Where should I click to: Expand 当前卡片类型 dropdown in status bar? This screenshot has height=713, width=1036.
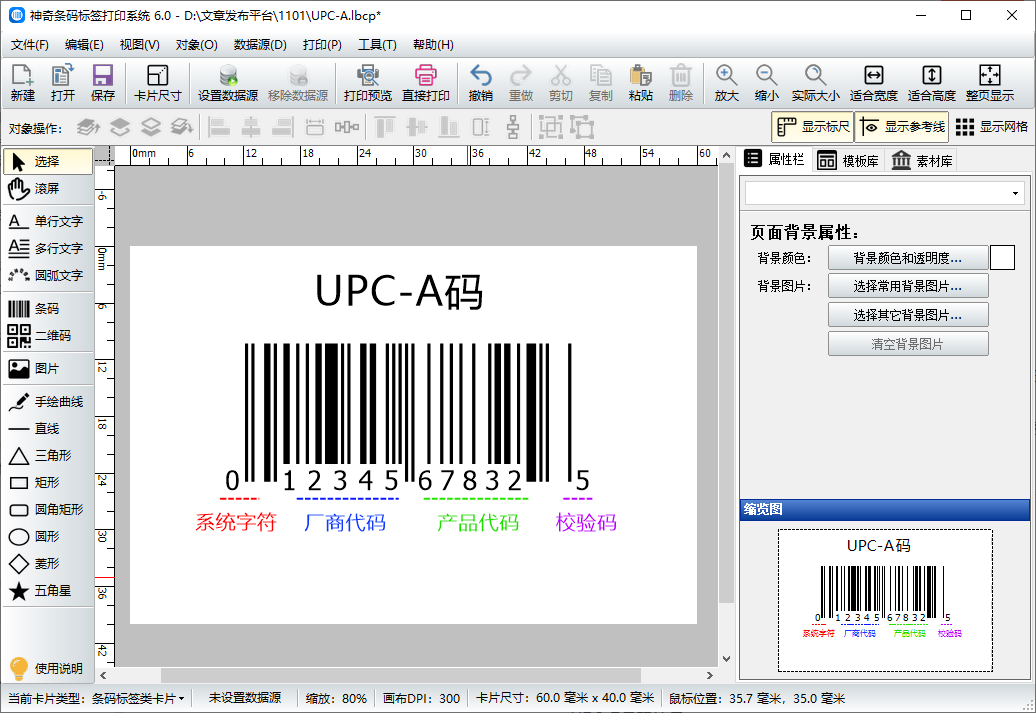181,698
